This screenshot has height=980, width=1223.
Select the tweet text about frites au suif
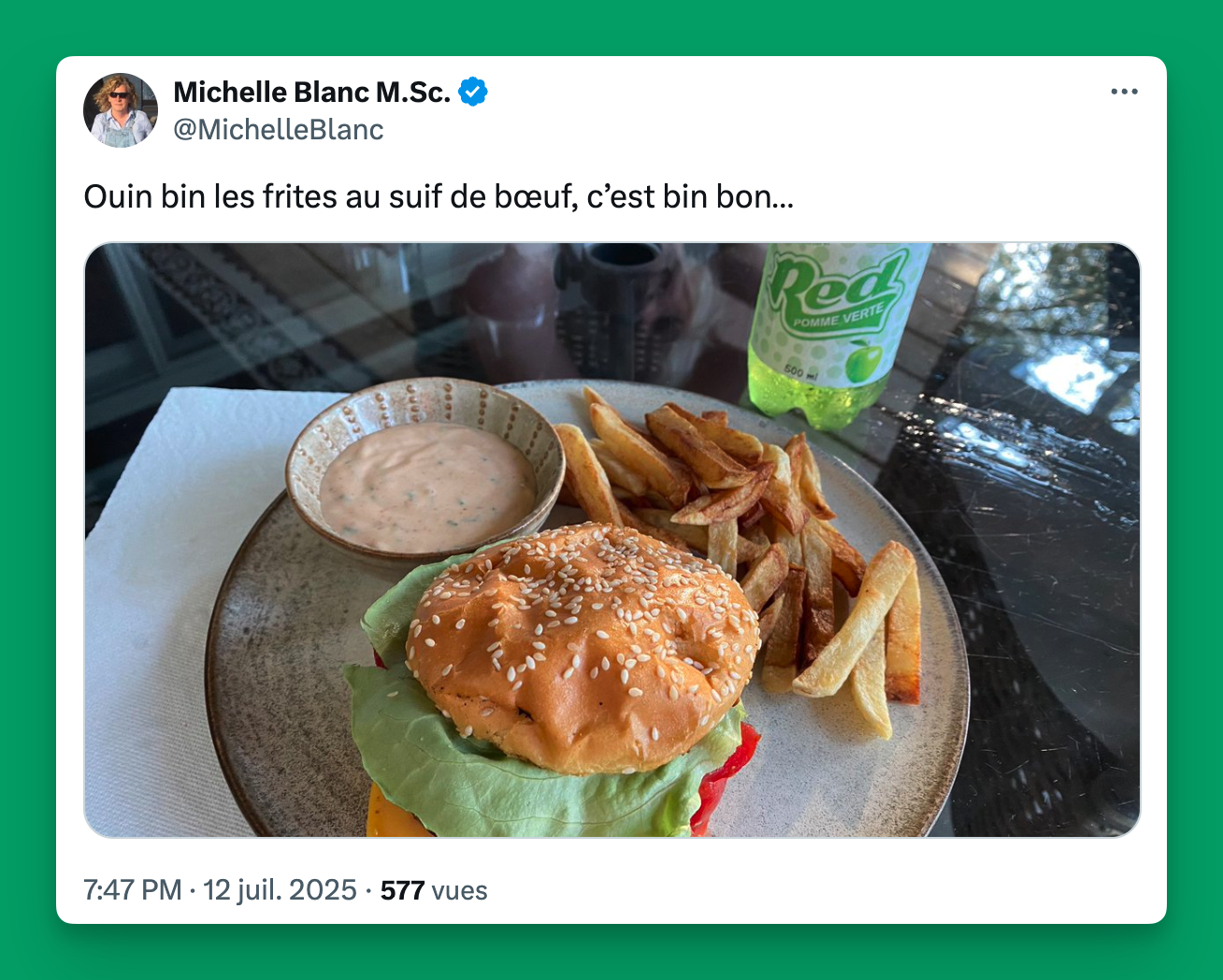(439, 197)
